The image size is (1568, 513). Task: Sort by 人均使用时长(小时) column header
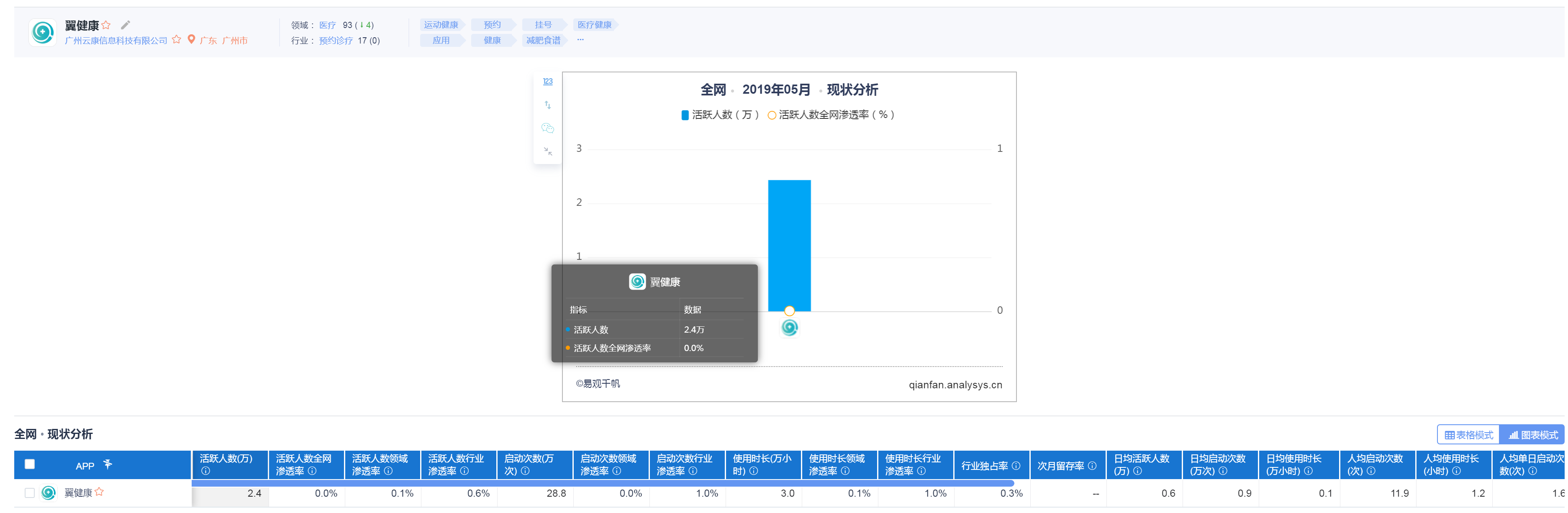pos(1454,464)
